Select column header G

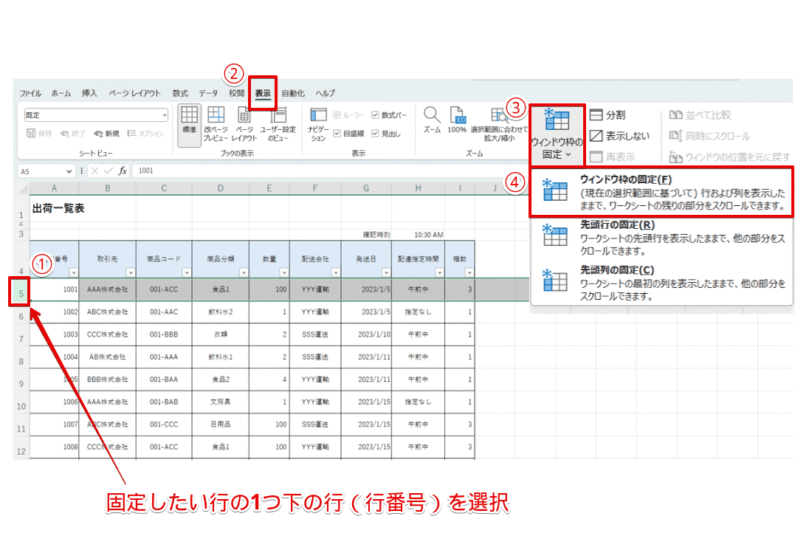click(366, 188)
